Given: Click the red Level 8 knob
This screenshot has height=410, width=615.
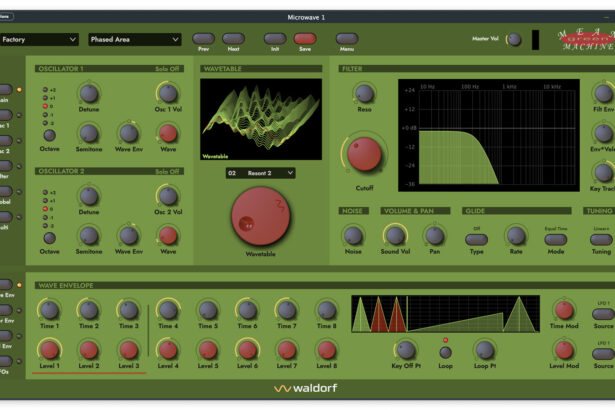Looking at the screenshot, I should coord(326,350).
